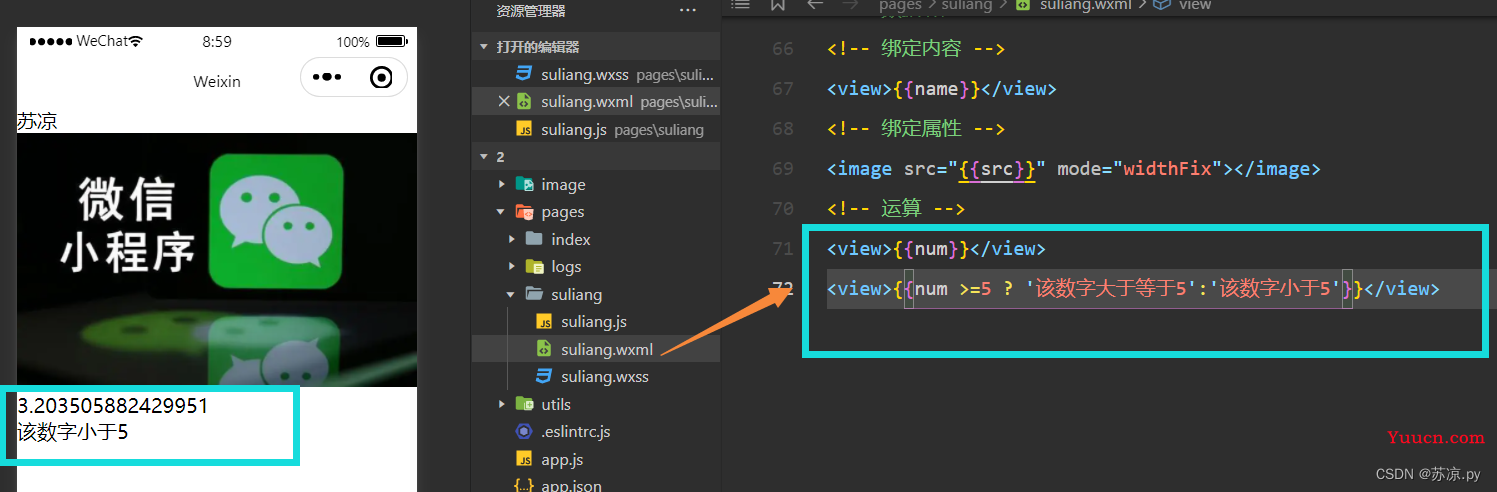Collapse the suliang folder arrow
Image resolution: width=1497 pixels, height=492 pixels.
(512, 294)
